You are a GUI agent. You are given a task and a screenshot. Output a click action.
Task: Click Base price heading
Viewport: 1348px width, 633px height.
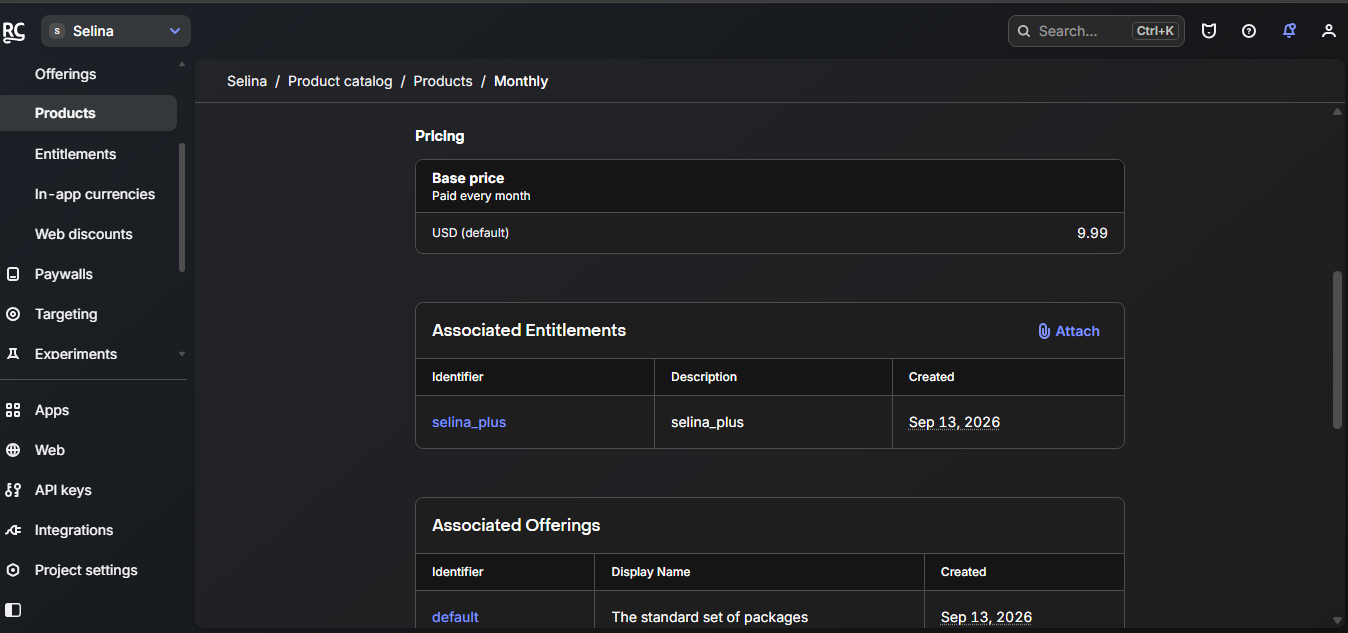[468, 178]
